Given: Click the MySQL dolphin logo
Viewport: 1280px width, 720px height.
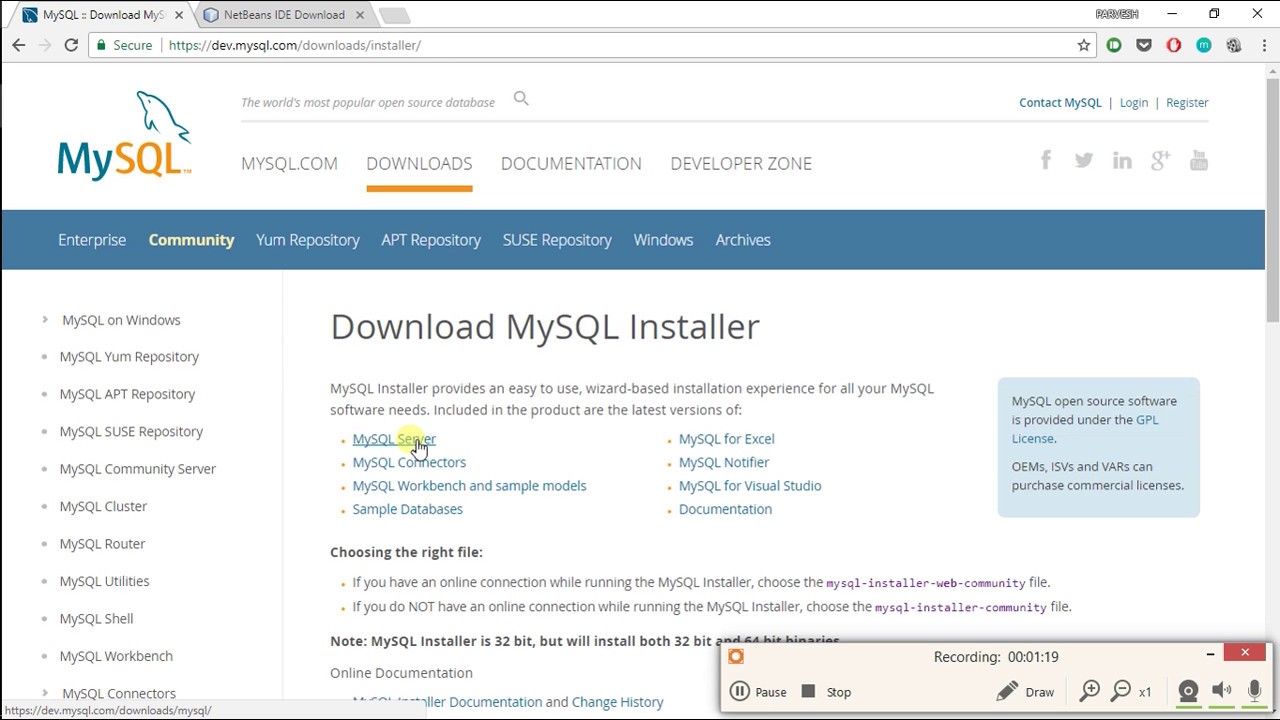Looking at the screenshot, I should pos(125,135).
